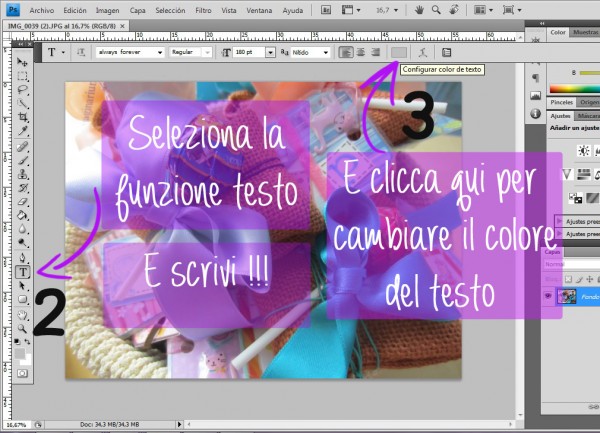Select the Horizontal Type tool

(x=23, y=272)
